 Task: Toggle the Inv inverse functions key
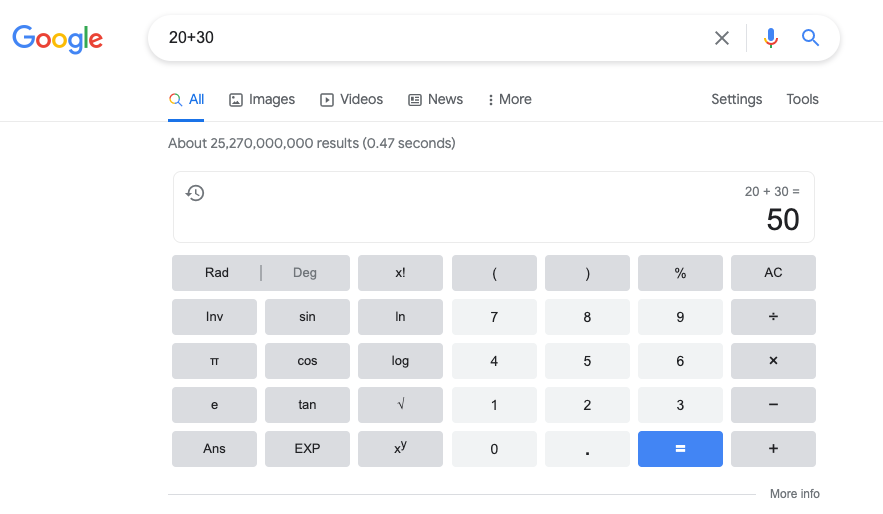214,317
